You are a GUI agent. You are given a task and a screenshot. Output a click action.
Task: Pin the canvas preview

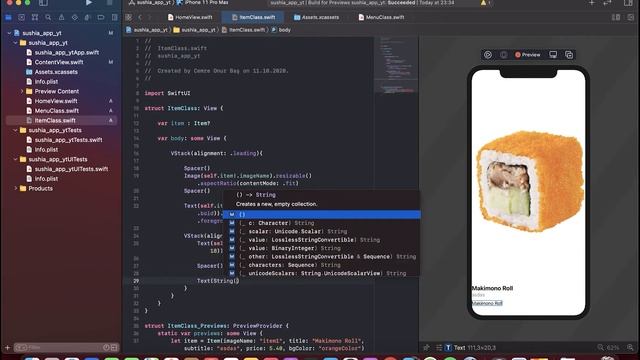427,348
